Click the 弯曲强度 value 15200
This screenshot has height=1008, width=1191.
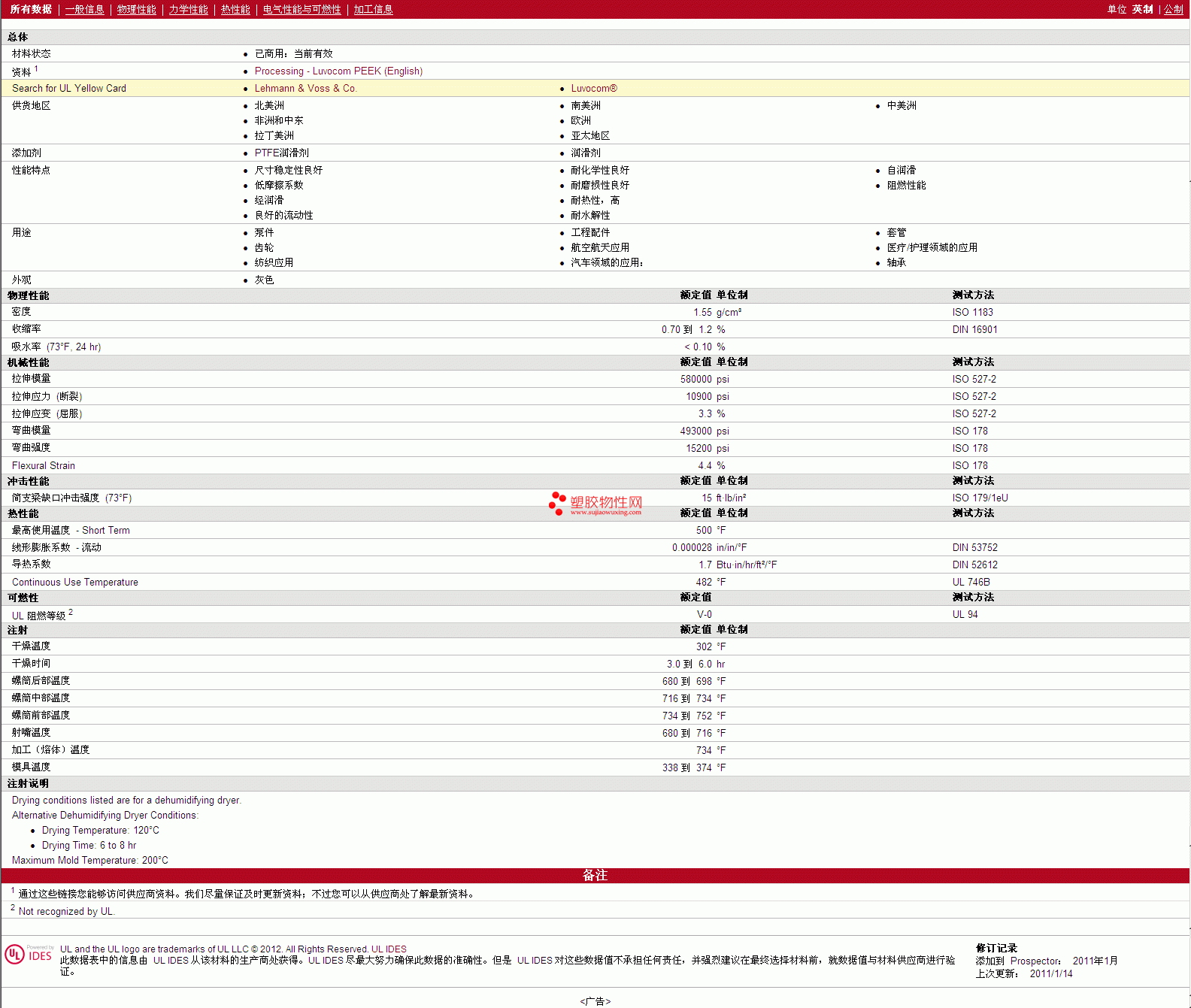[699, 448]
